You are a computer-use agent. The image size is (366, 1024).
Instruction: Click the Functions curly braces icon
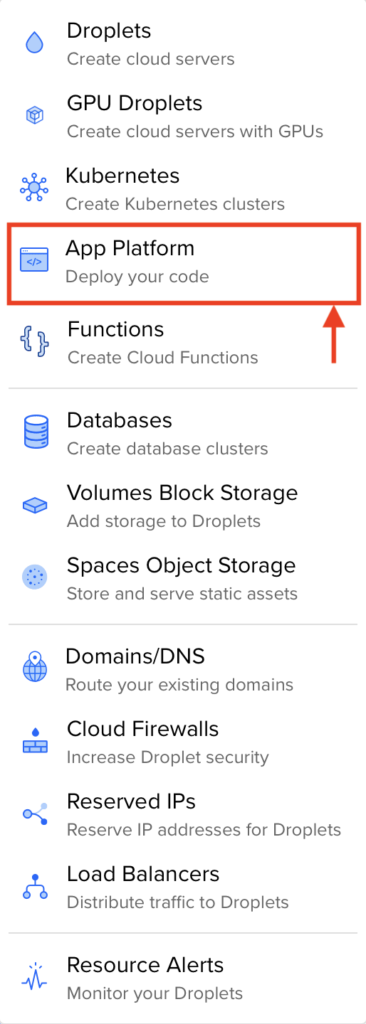[x=34, y=341]
